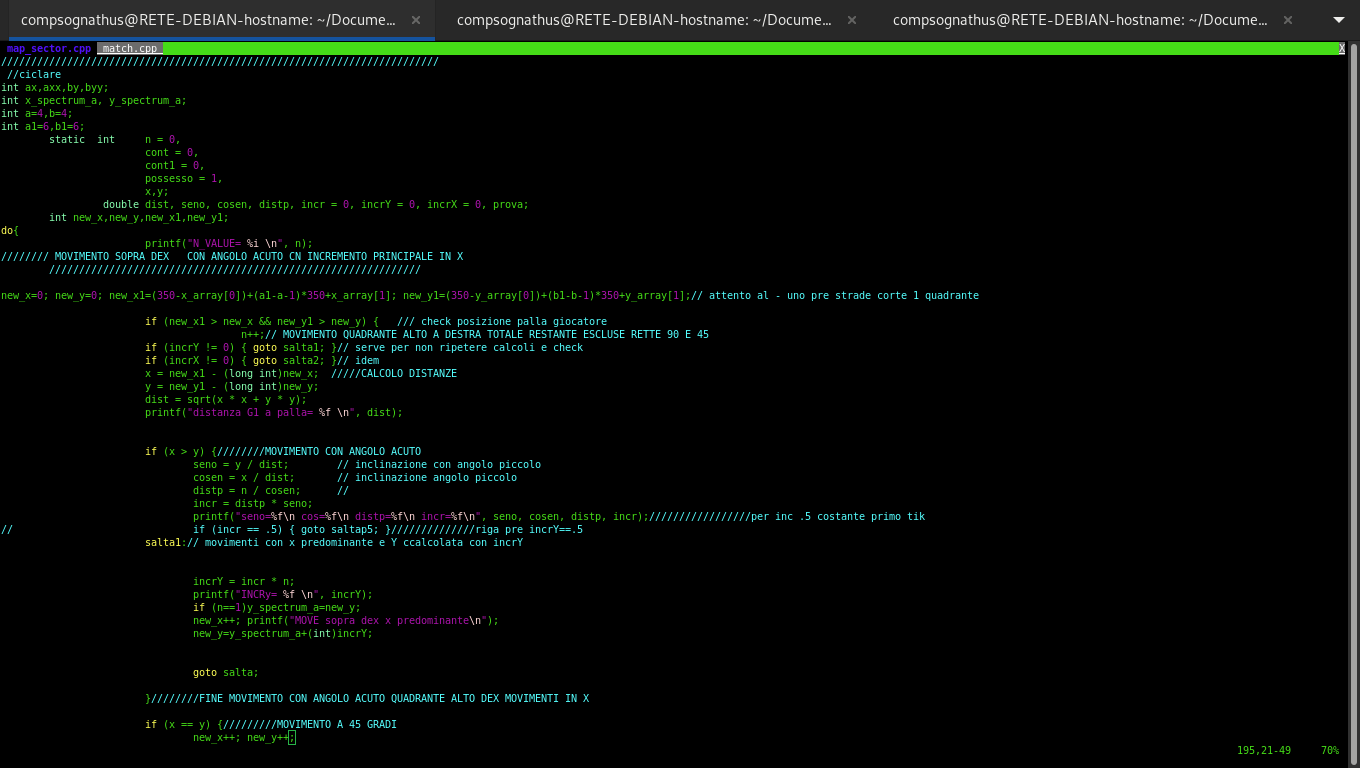The width and height of the screenshot is (1360, 768).
Task: Click the printf "distanza G1 a palla" line
Action: (274, 412)
